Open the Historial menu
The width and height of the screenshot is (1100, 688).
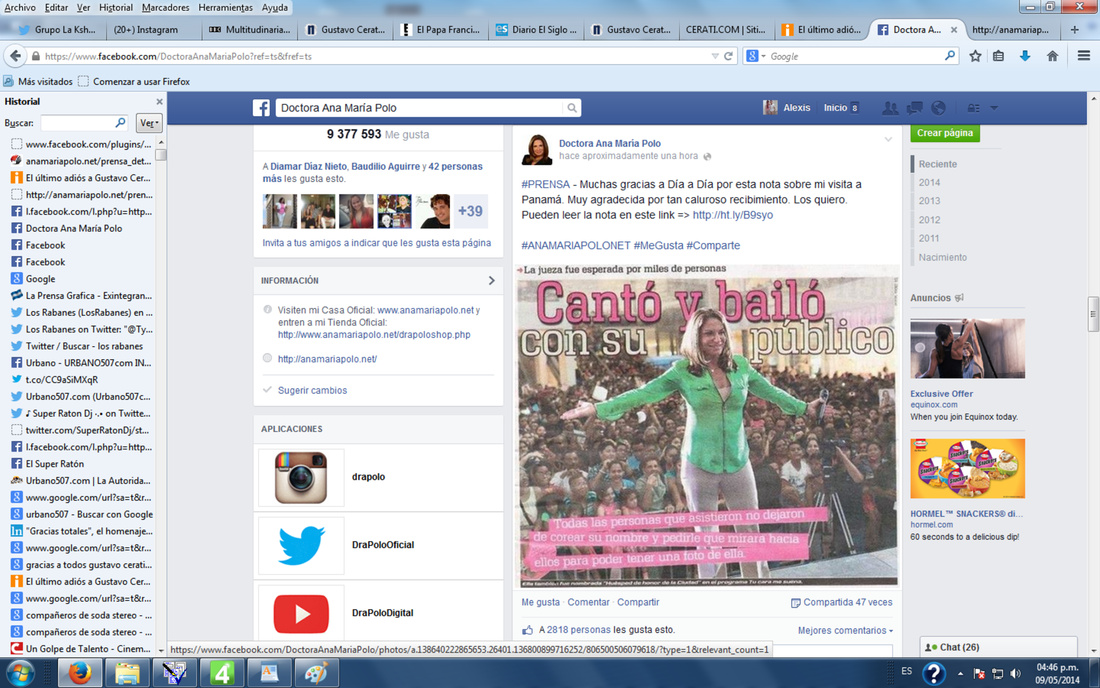pos(116,8)
